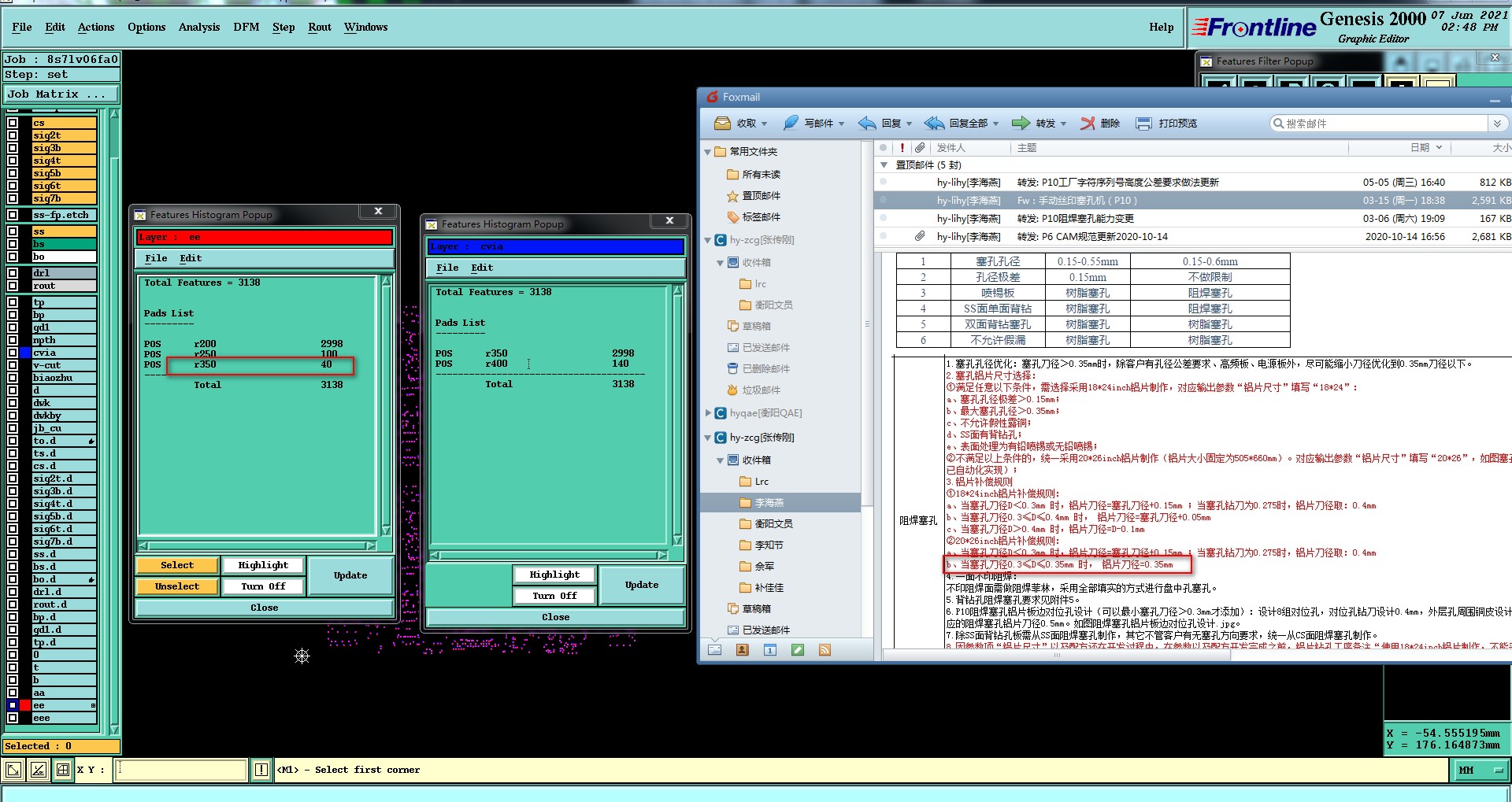
Task: Open the DFM menu
Action: coord(246,27)
